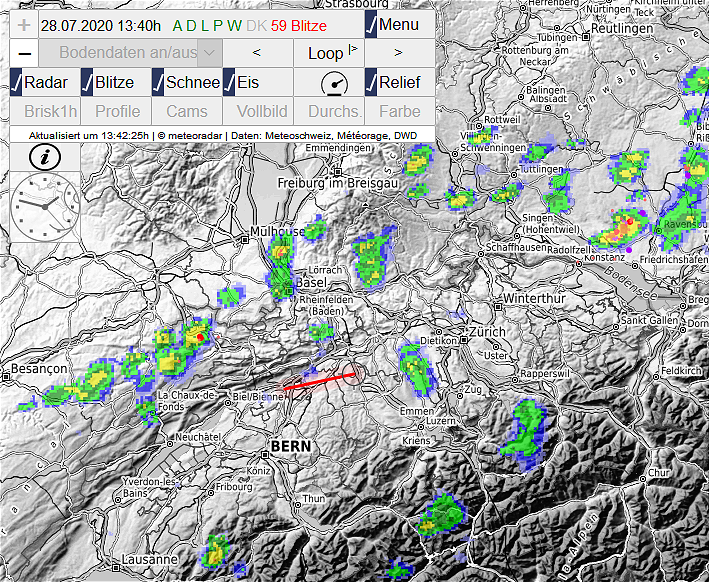The width and height of the screenshot is (710, 582).
Task: Start the Loop animation
Action: point(329,53)
